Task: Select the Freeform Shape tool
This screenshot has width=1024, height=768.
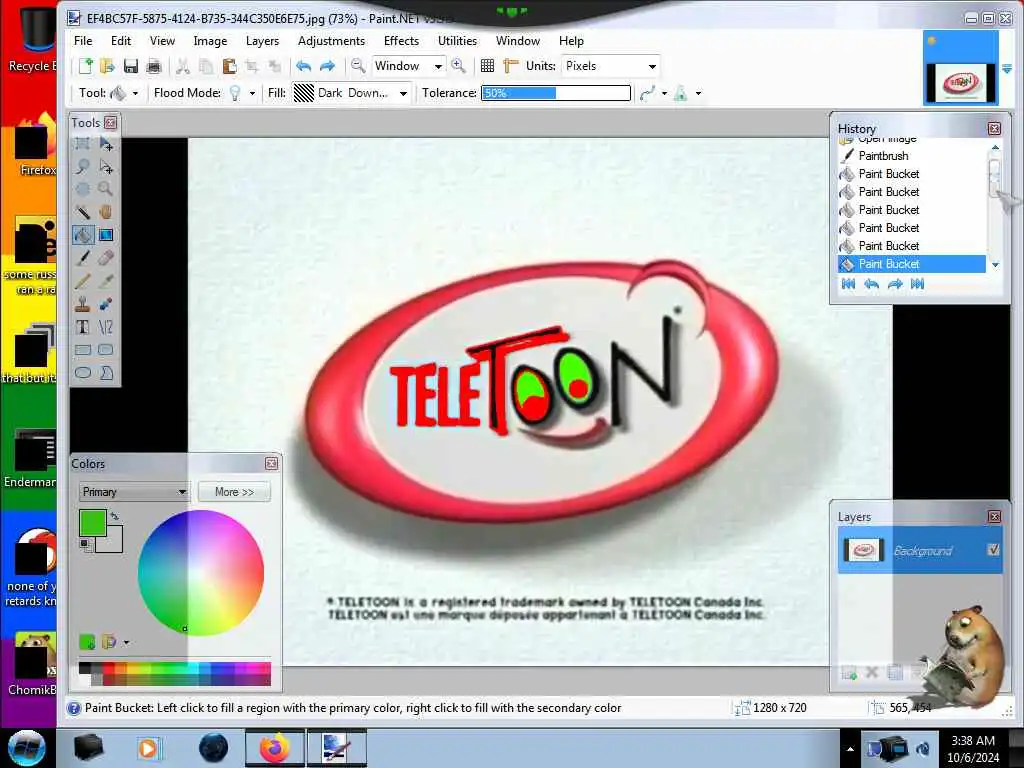Action: tap(106, 373)
